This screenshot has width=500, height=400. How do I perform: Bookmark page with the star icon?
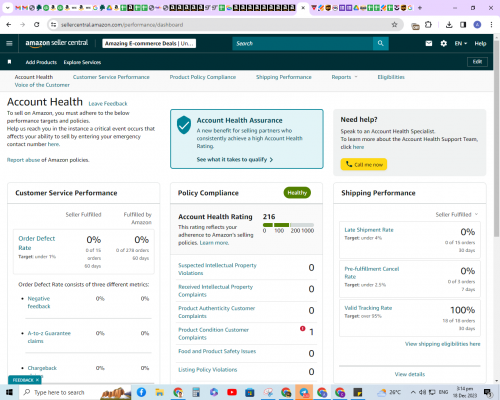(394, 25)
